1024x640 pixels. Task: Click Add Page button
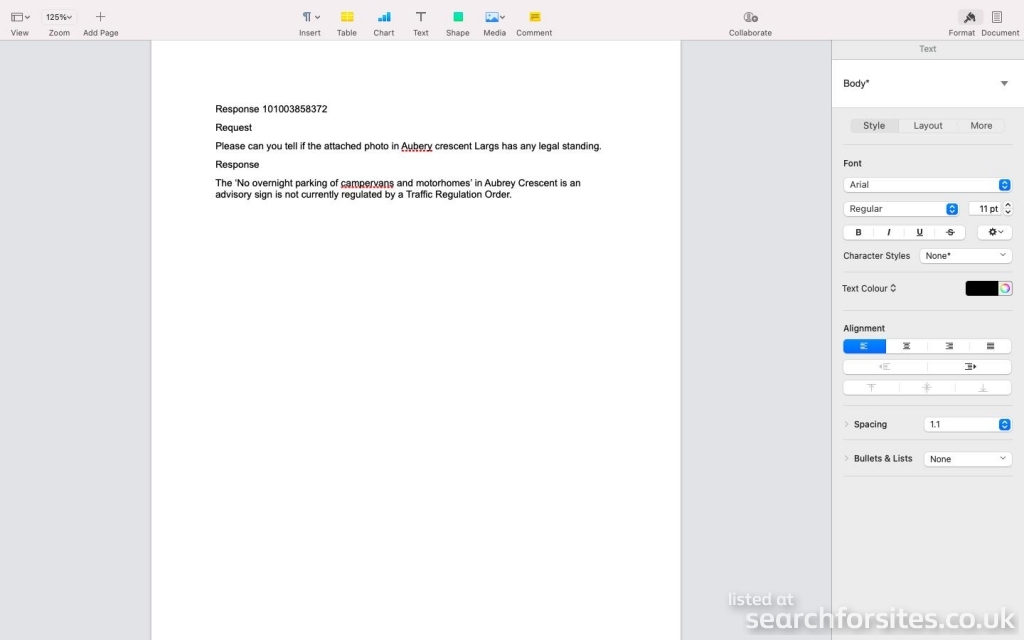point(100,22)
